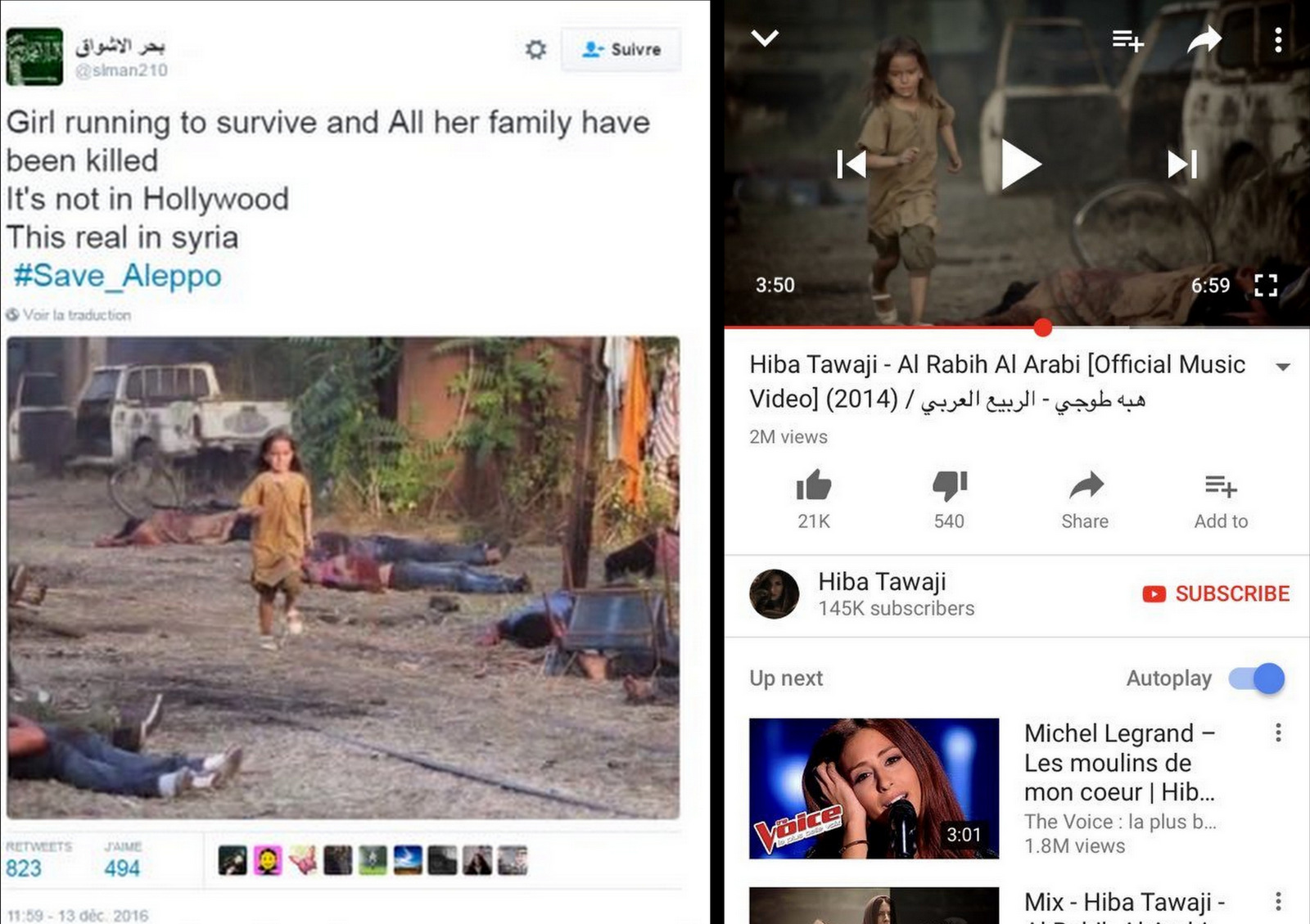Screen dimensions: 1310x924
Task: Skip to next video
Action: (1182, 165)
